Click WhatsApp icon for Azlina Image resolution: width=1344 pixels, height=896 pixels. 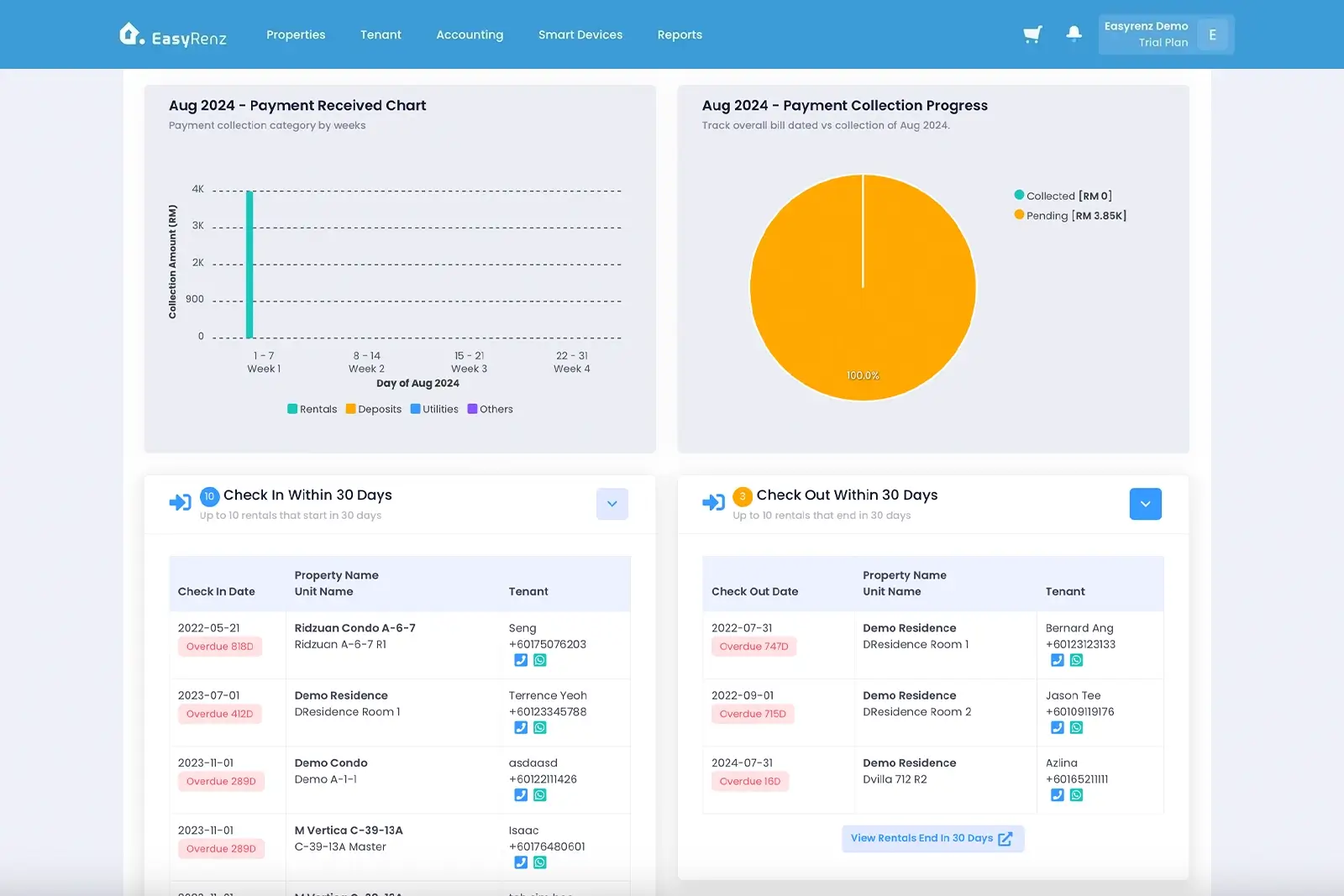(x=1077, y=795)
